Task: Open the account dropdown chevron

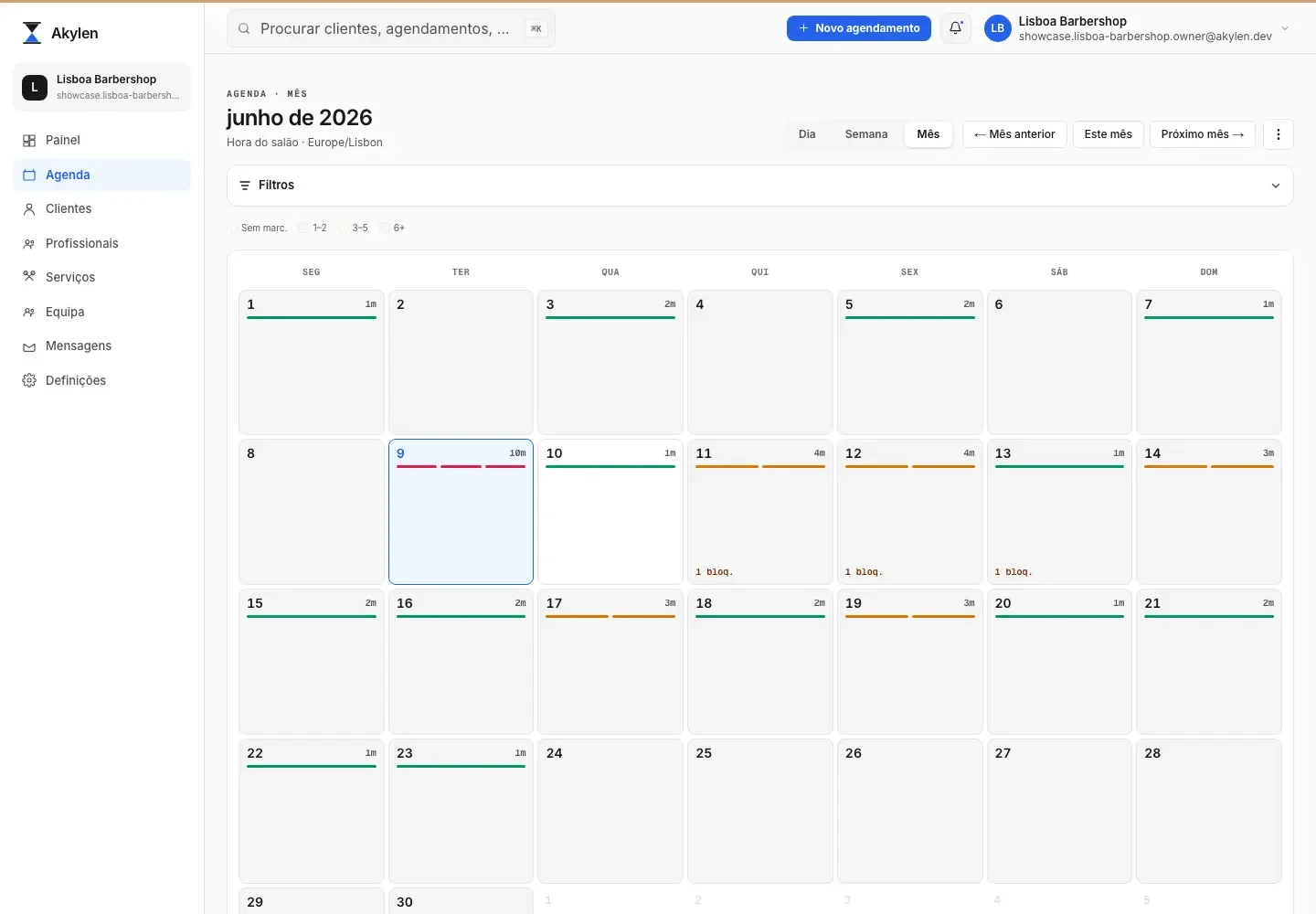Action: pos(1285,28)
